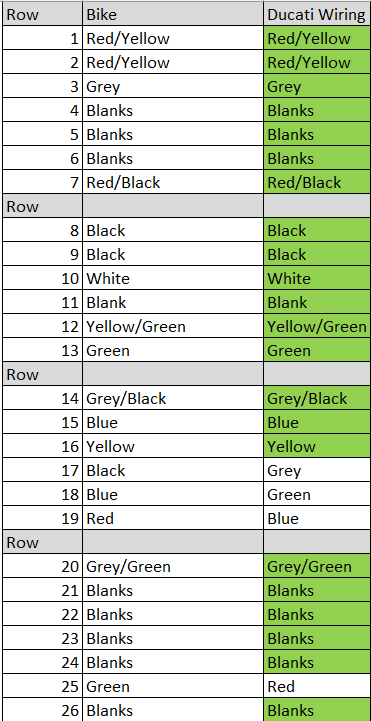Click the 'Bike' column header cell
Image resolution: width=371 pixels, height=721 pixels.
(173, 14)
